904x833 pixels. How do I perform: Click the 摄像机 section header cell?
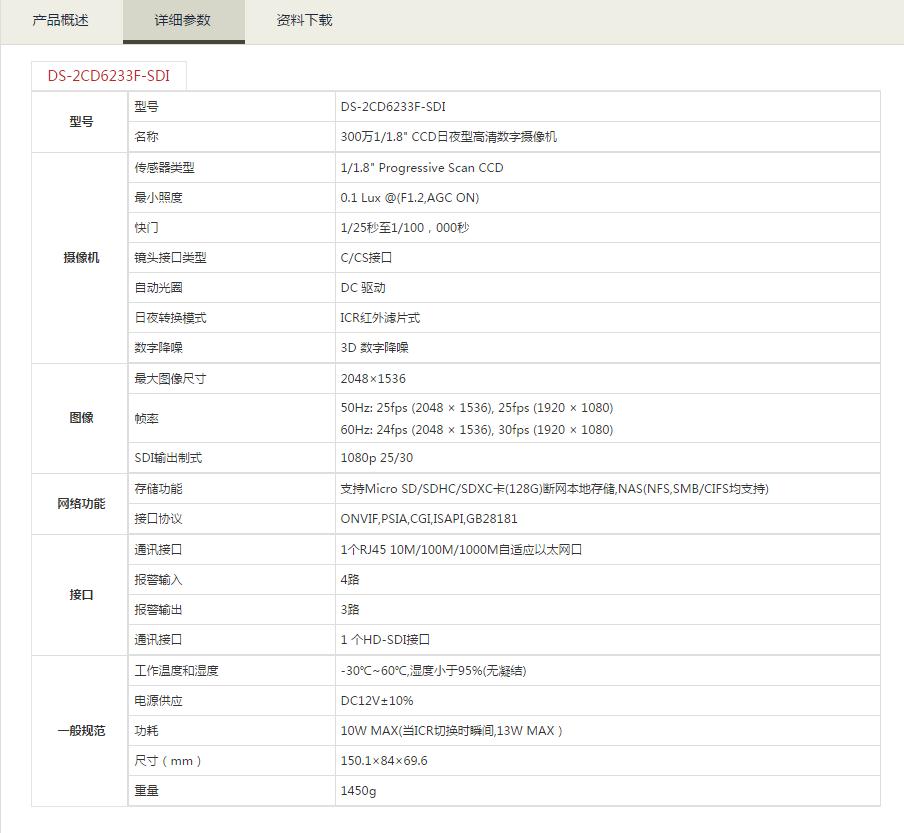click(x=81, y=258)
